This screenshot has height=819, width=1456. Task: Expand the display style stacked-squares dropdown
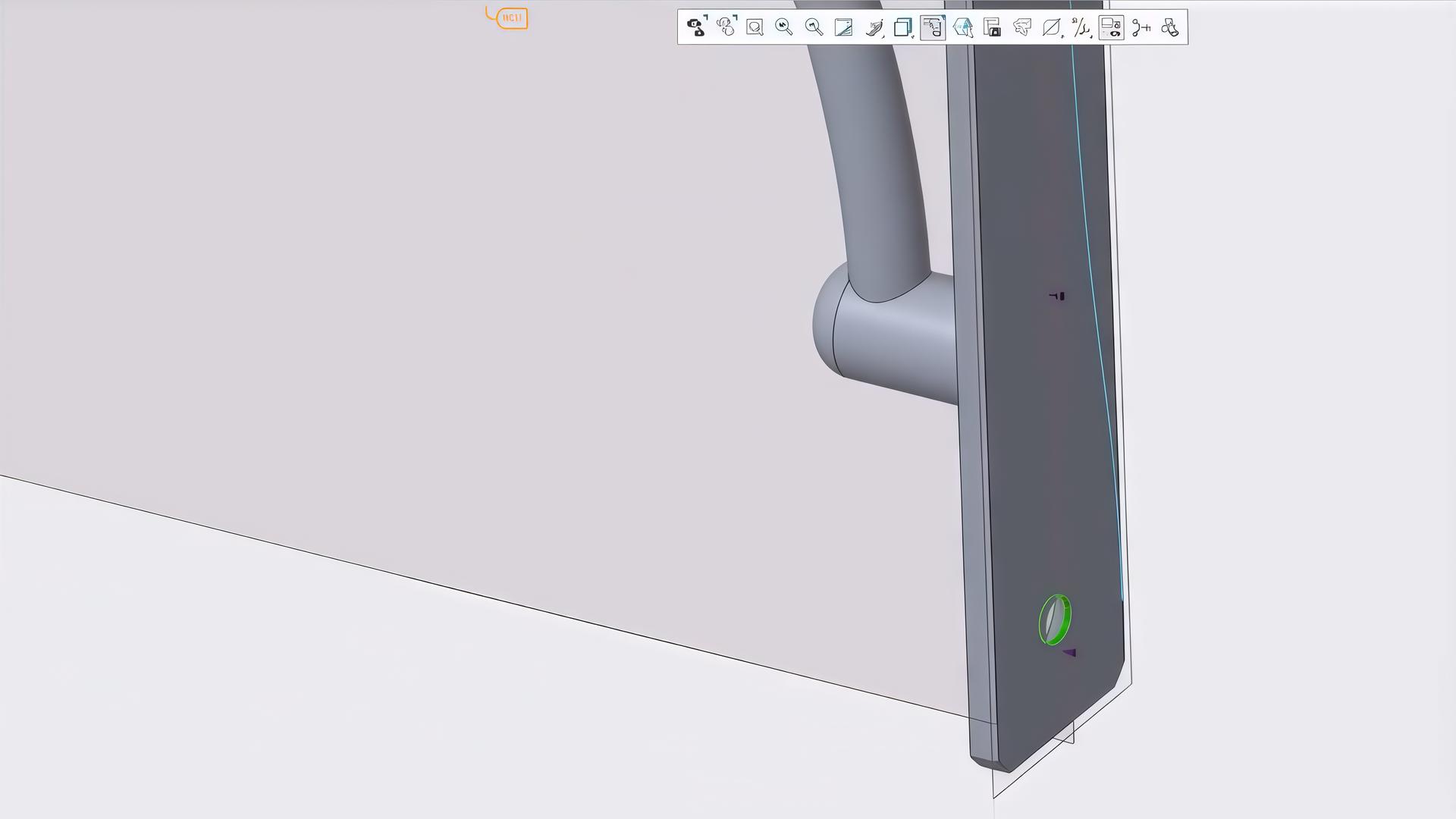[x=903, y=27]
